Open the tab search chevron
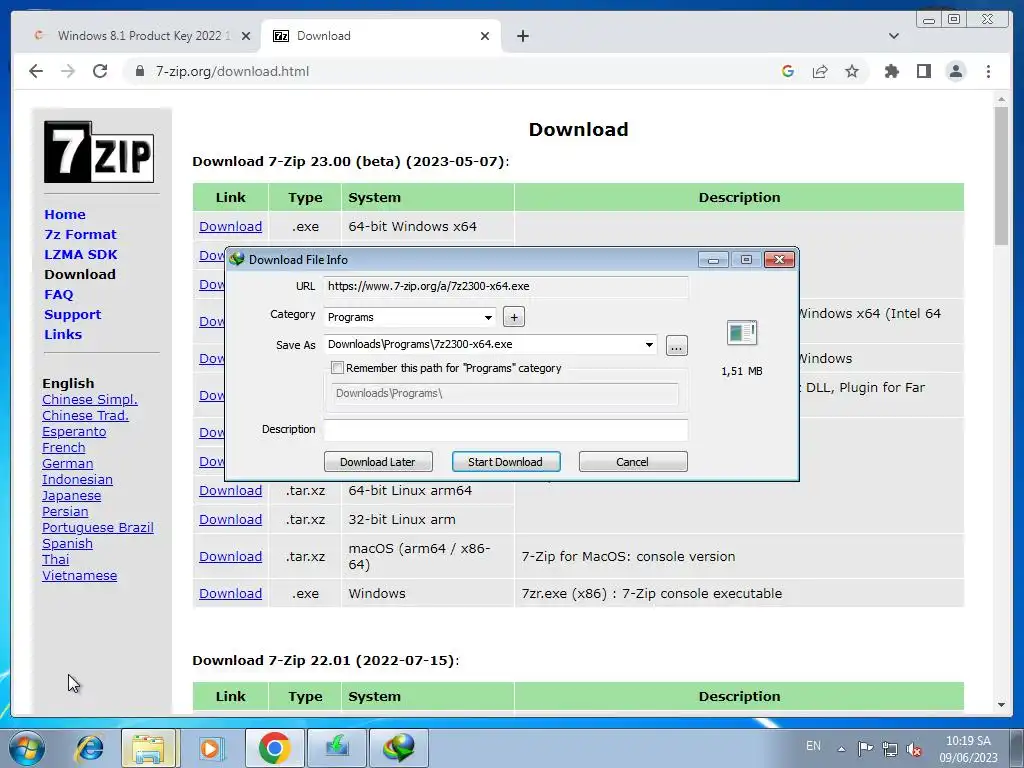Screen dimensions: 1024x768 pos(893,36)
